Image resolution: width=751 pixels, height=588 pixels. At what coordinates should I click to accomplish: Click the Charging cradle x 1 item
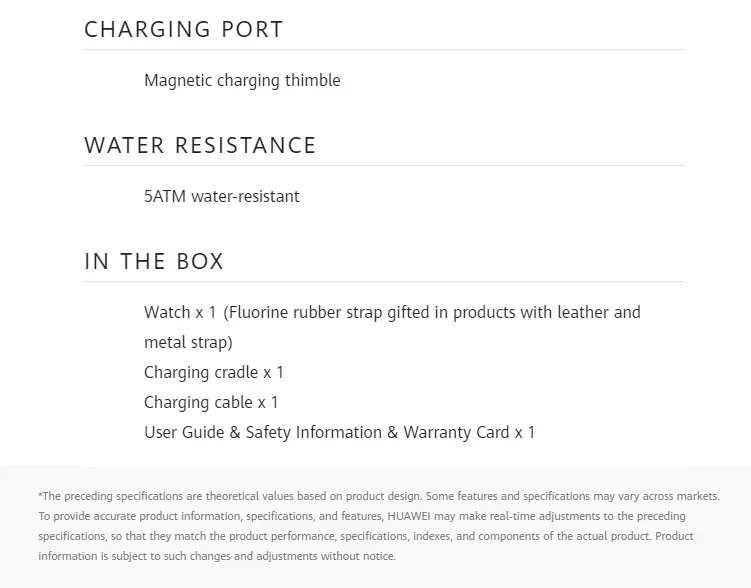[x=214, y=373]
